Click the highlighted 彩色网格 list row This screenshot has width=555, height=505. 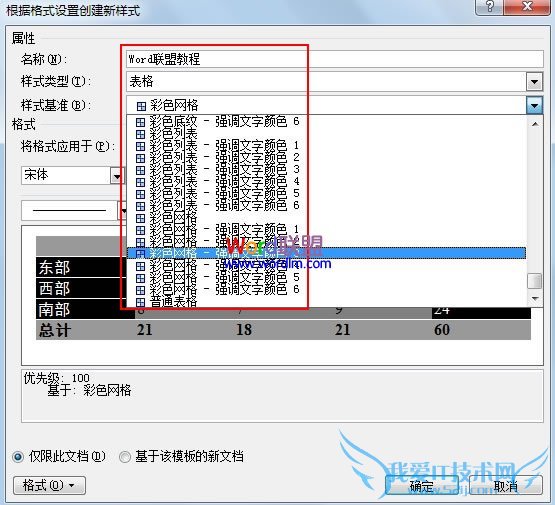tap(326, 253)
